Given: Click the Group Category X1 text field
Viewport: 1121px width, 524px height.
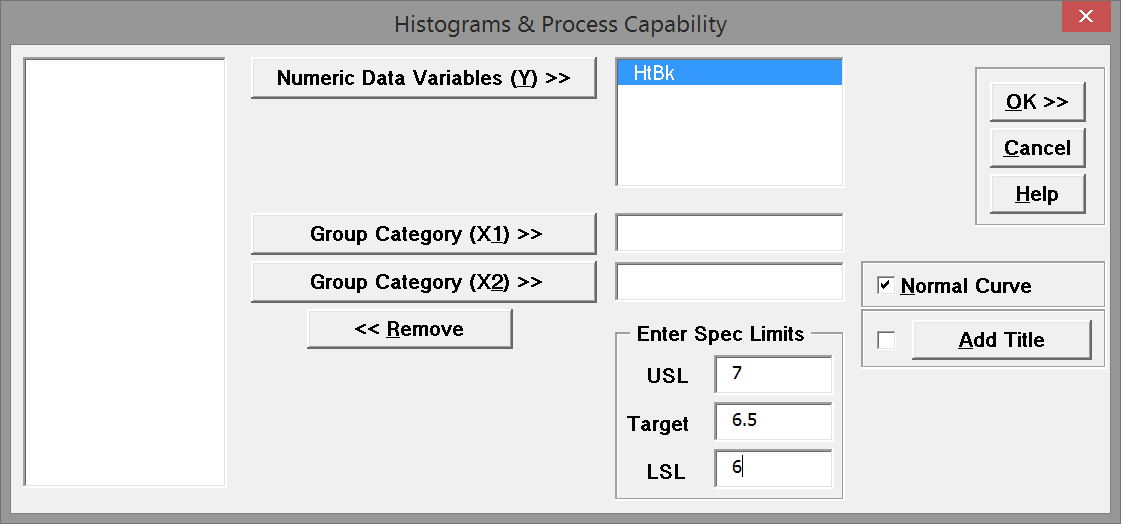Looking at the screenshot, I should (729, 233).
